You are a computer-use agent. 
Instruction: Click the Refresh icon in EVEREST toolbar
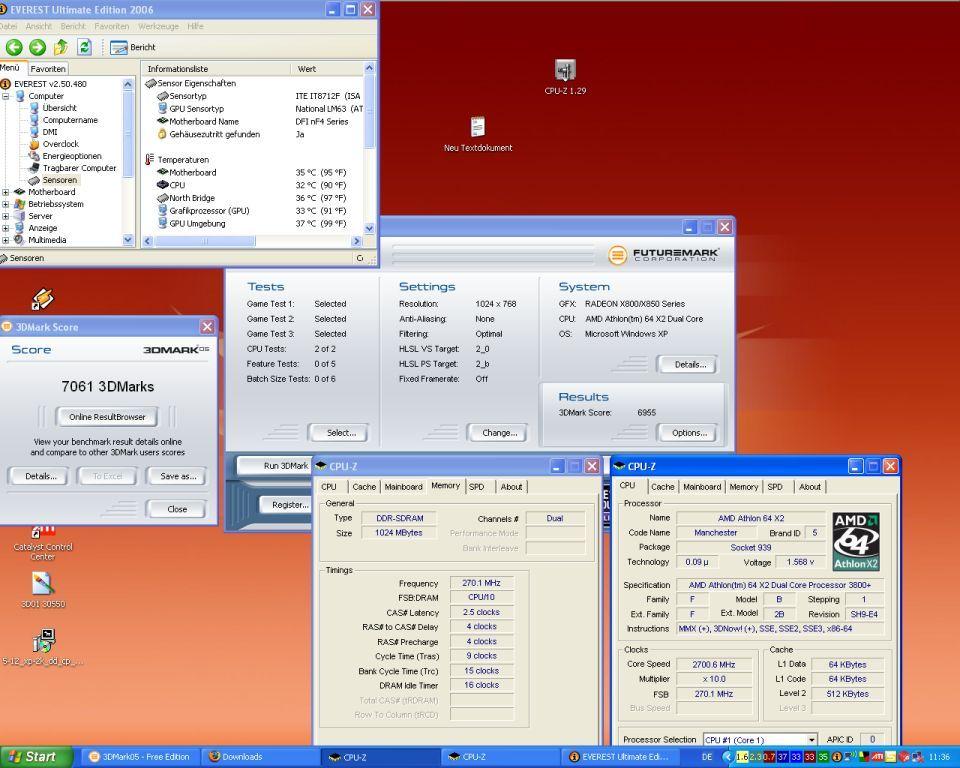coord(84,47)
